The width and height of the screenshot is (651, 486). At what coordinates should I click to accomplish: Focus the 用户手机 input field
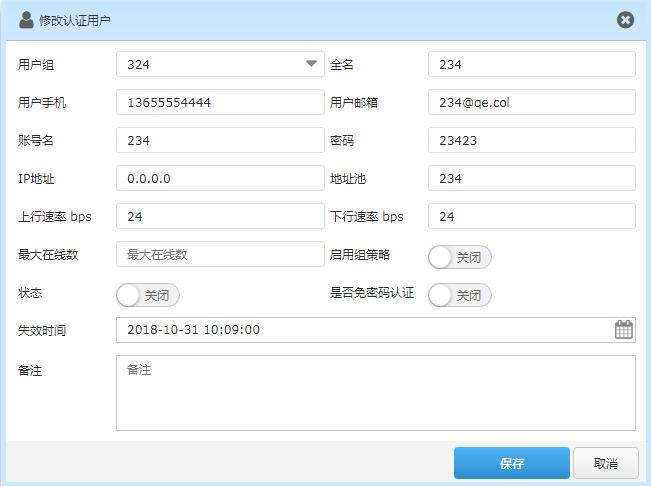(x=220, y=102)
